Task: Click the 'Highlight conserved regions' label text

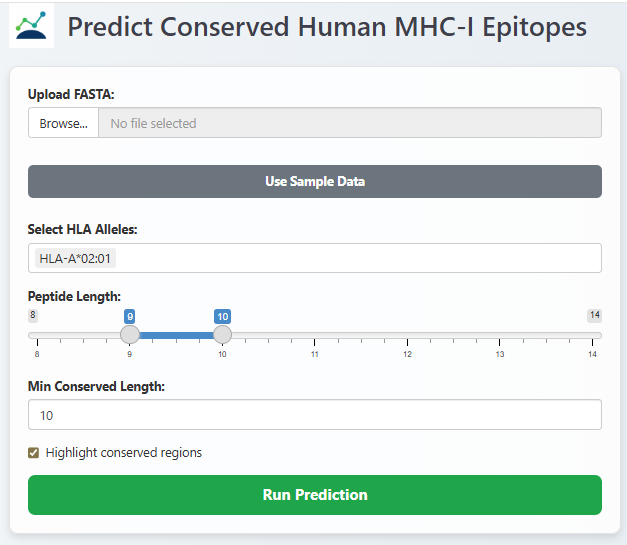Action: click(x=123, y=453)
